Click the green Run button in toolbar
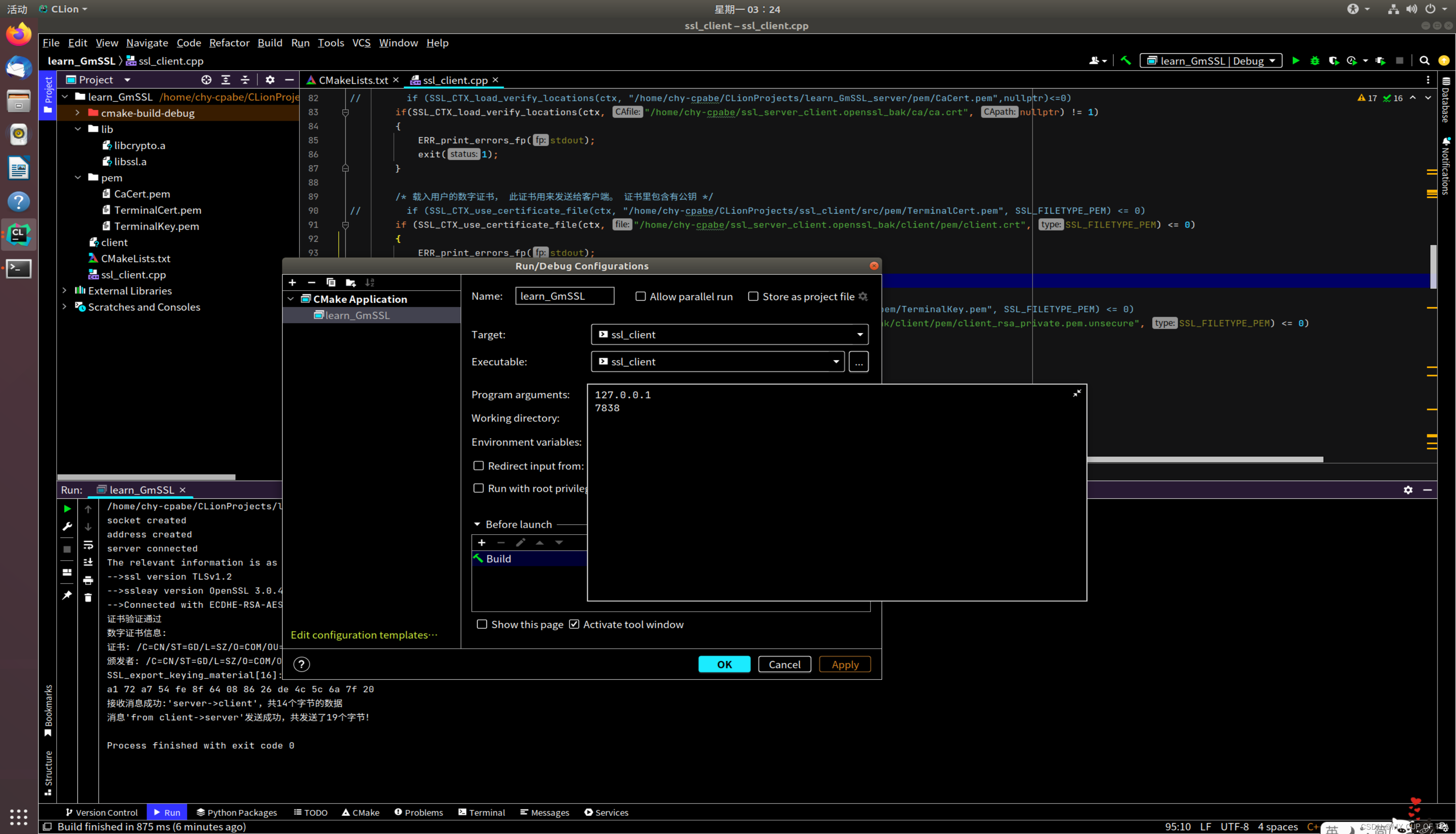Screen dimensions: 1456x834 [x=1295, y=61]
